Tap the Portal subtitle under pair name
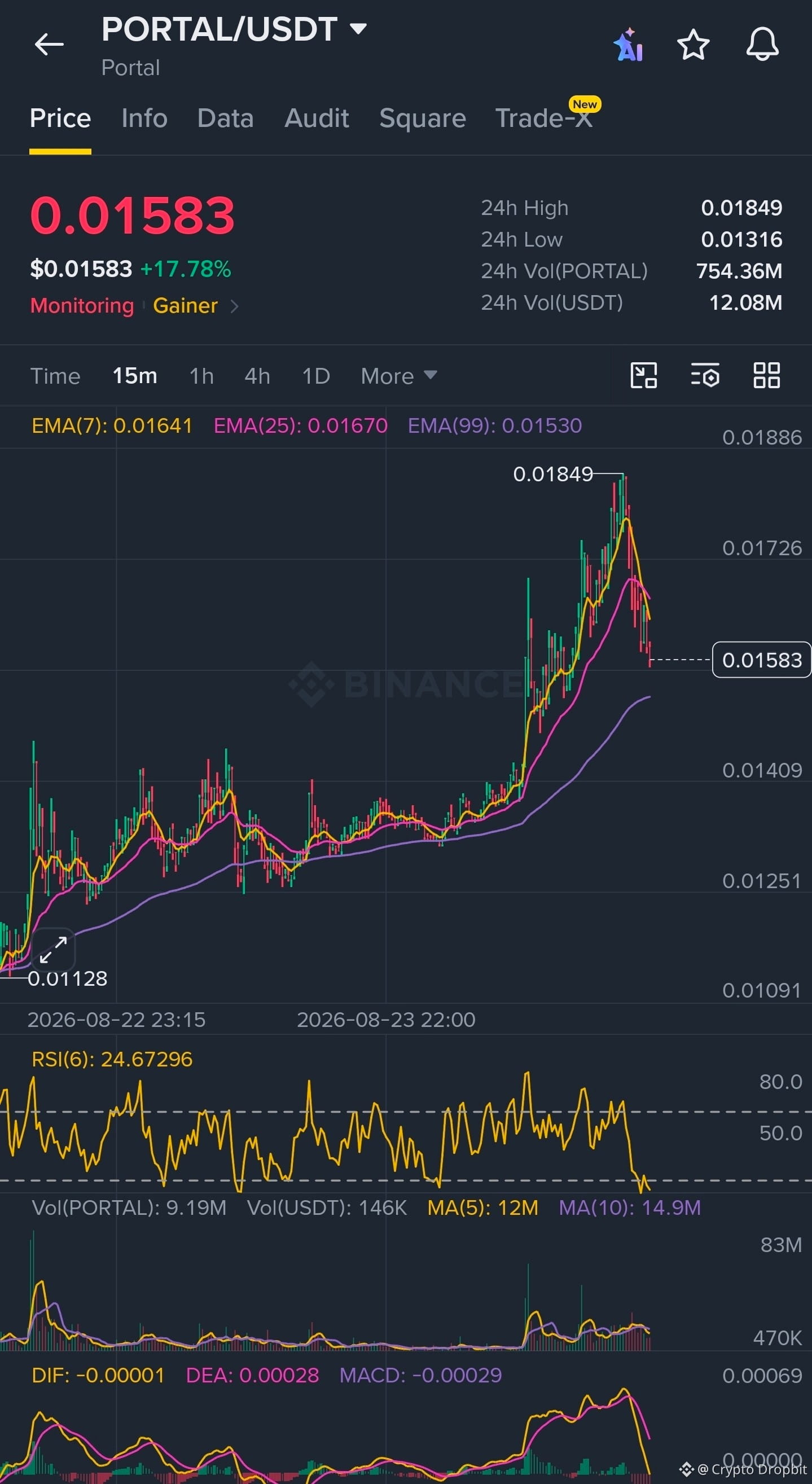 130,68
